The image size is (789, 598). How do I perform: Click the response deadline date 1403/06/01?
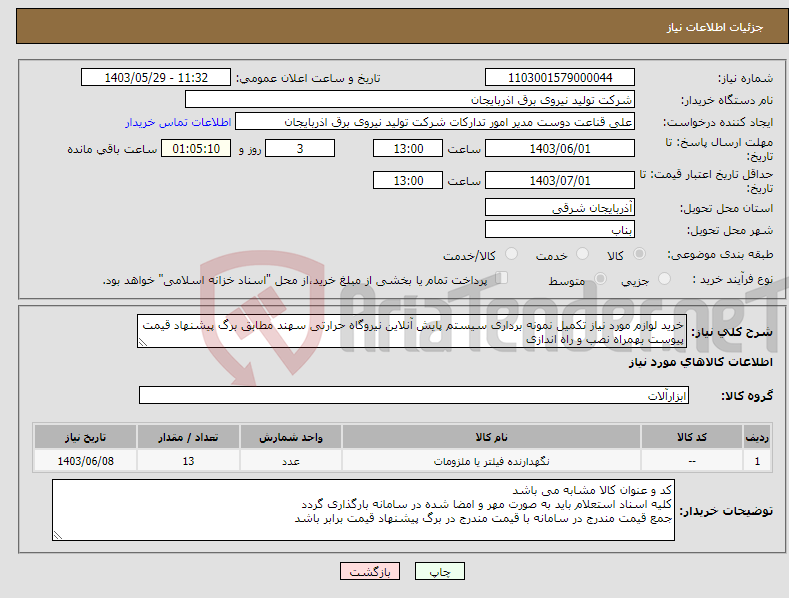click(560, 148)
